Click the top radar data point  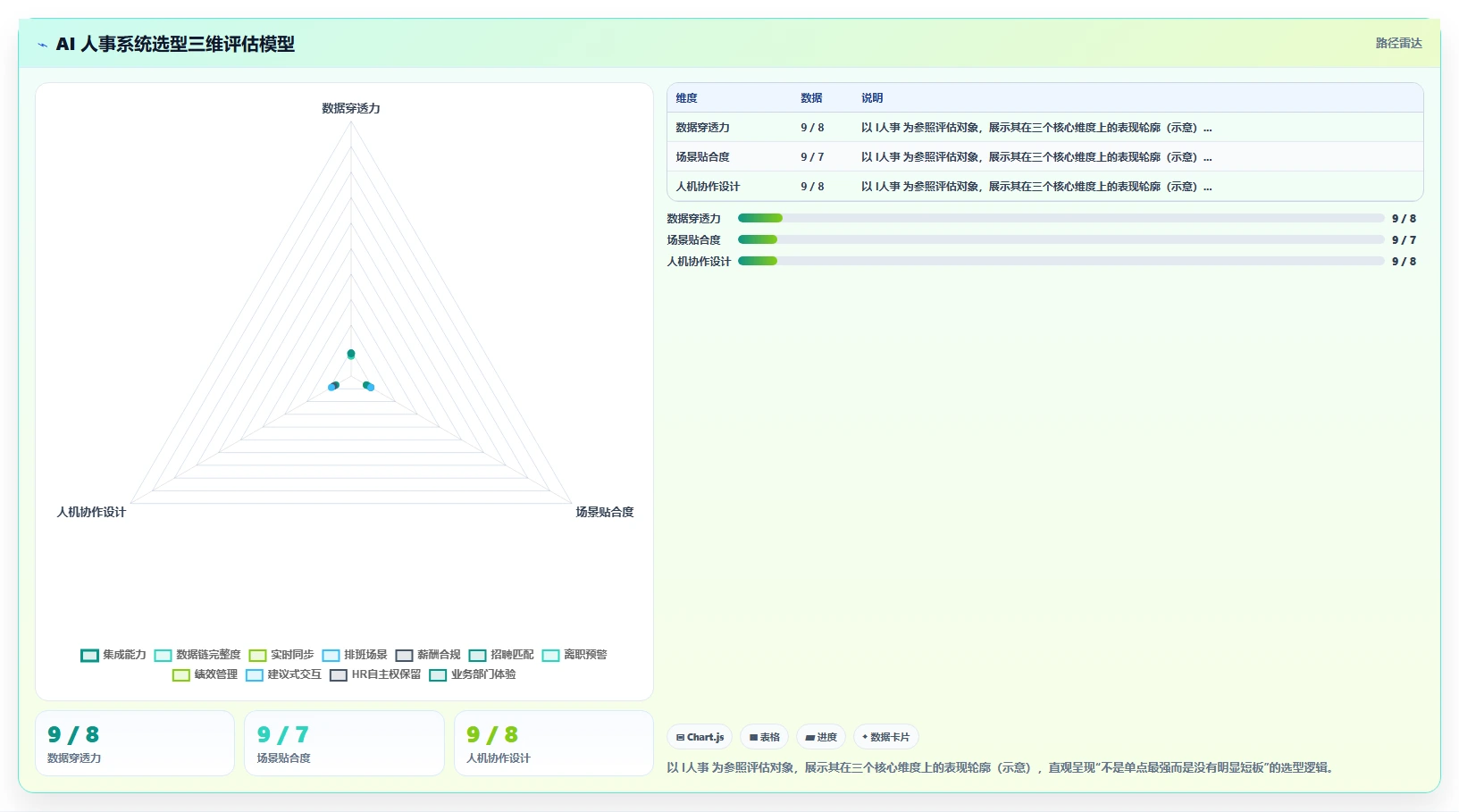351,355
